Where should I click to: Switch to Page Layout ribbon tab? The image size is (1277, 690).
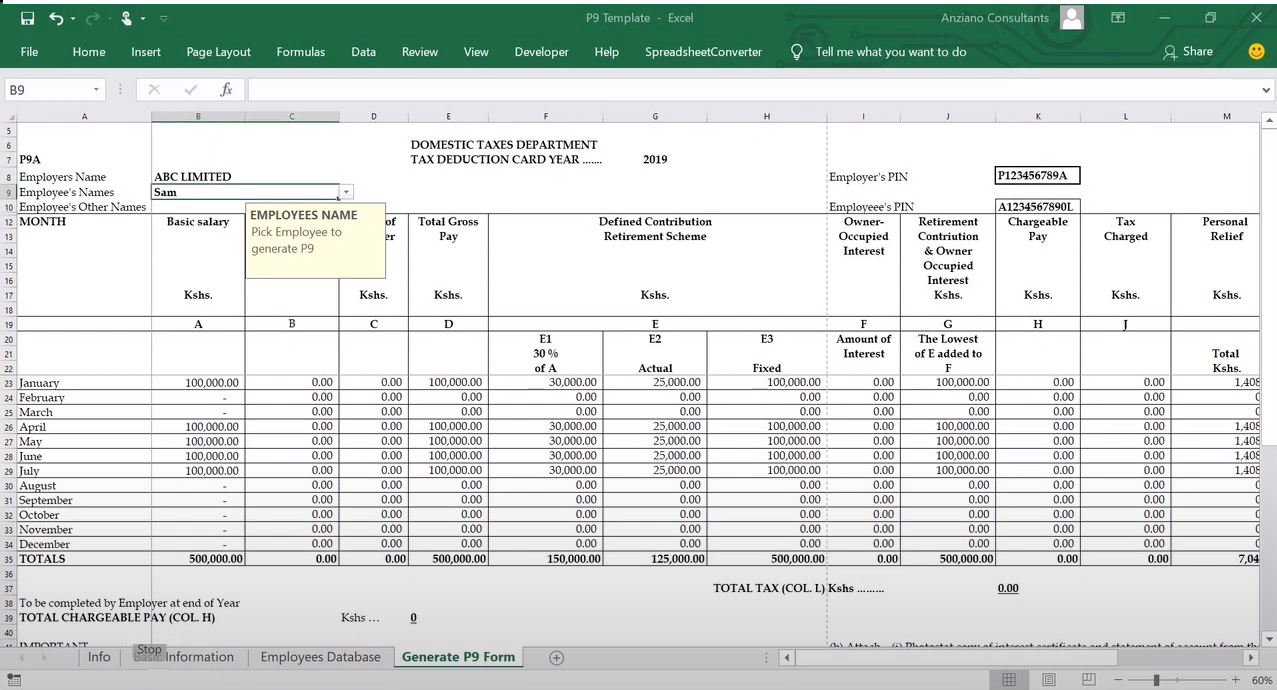click(219, 52)
